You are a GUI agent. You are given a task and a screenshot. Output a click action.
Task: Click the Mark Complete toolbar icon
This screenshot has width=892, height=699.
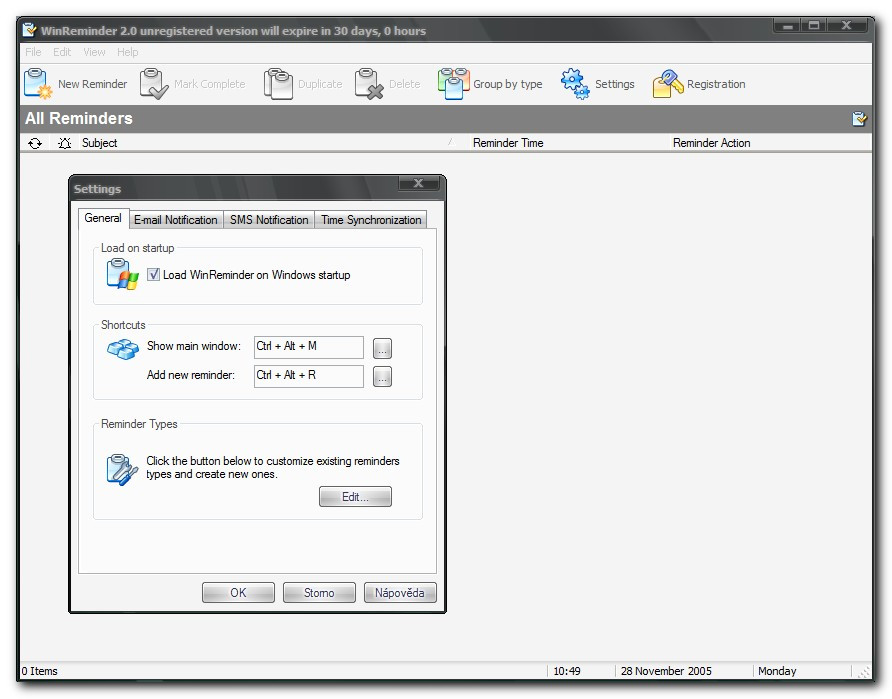click(x=154, y=84)
